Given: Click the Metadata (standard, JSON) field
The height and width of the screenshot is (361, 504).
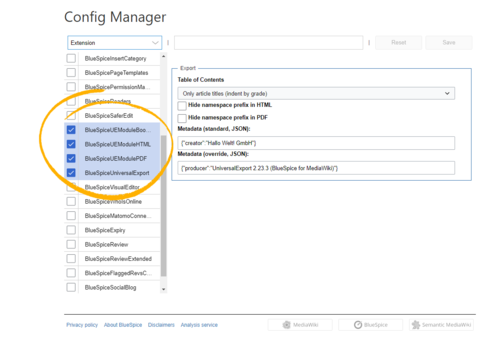Looking at the screenshot, I should [x=316, y=143].
